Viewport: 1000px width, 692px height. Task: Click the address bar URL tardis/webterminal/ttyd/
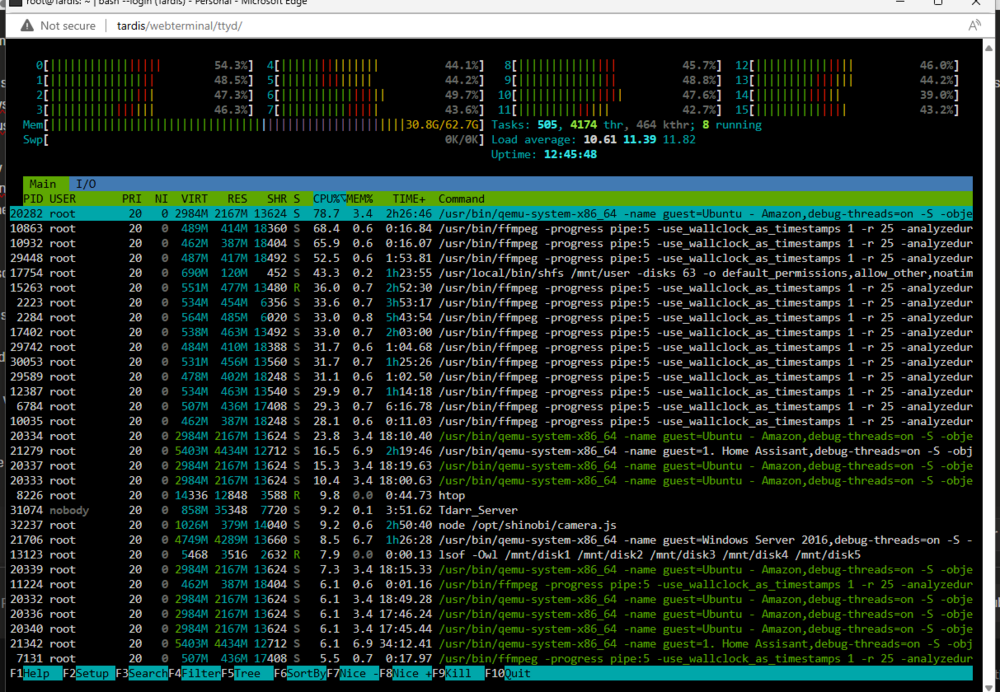pyautogui.click(x=179, y=26)
